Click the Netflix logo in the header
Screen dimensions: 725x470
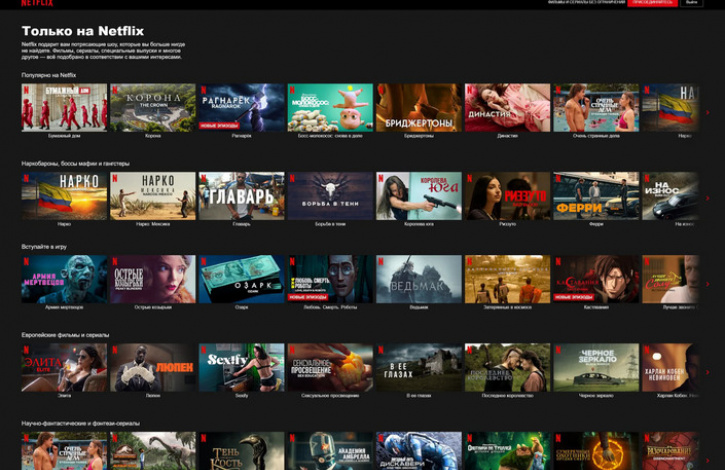37,3
